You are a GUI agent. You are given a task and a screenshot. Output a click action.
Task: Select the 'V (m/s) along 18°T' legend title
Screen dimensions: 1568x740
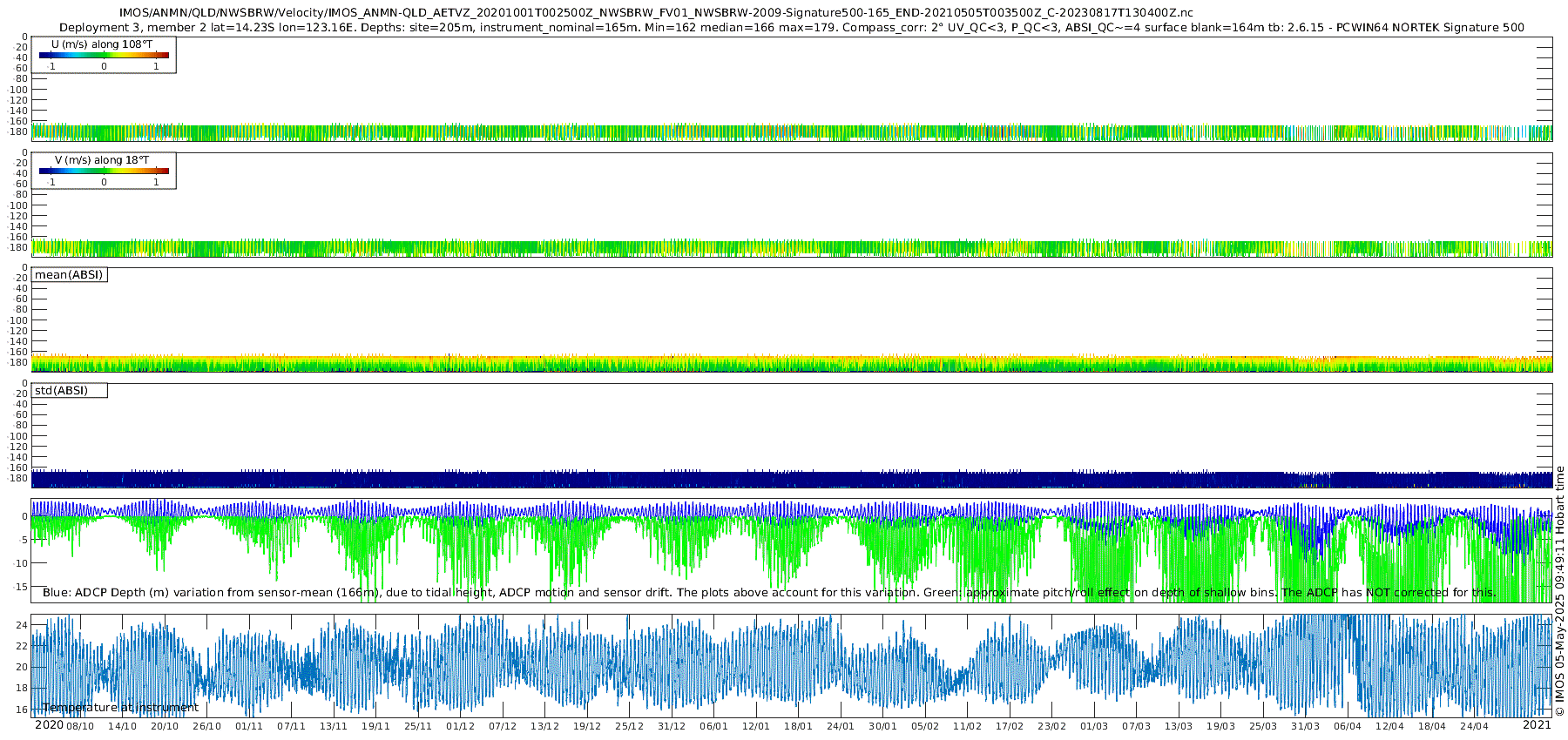[101, 160]
